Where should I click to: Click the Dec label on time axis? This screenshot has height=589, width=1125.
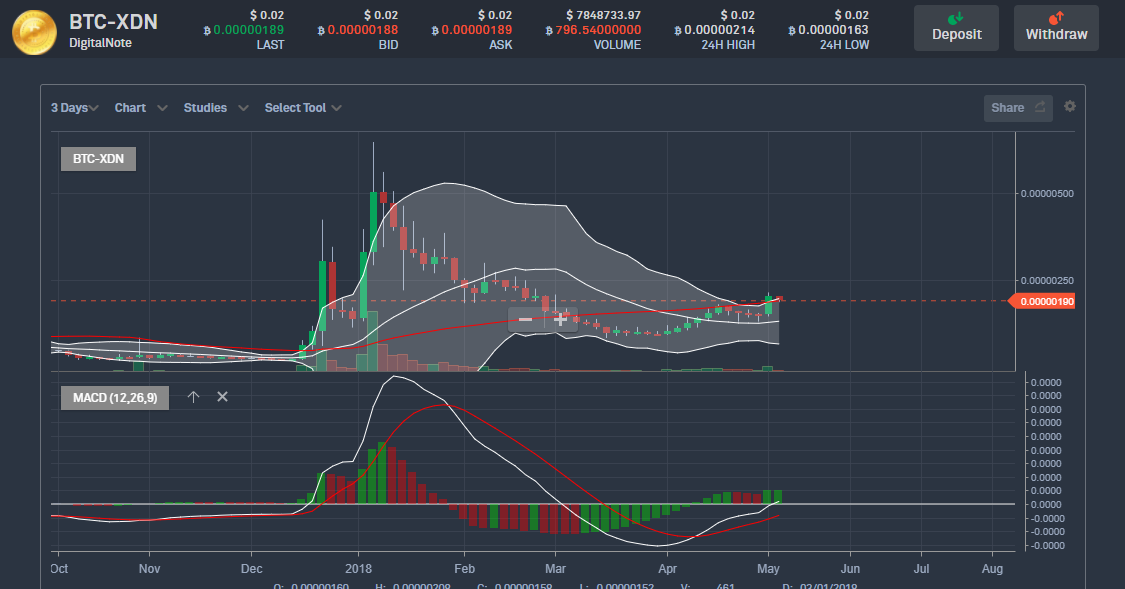[252, 568]
